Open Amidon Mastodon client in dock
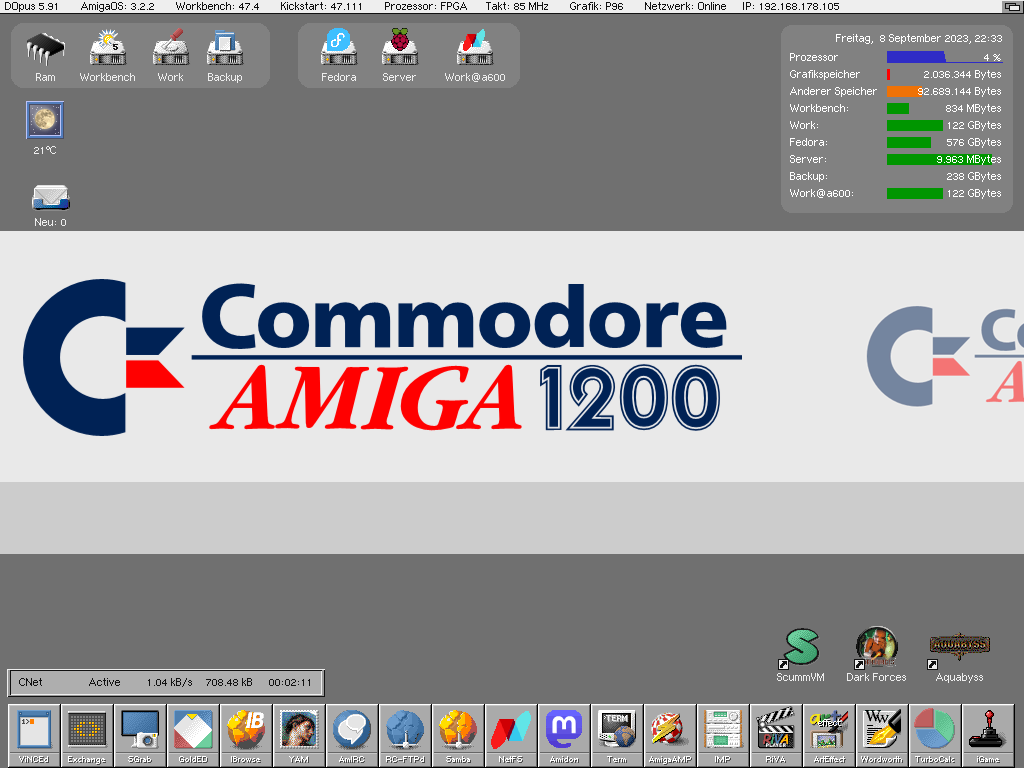The image size is (1024, 768). [x=564, y=735]
